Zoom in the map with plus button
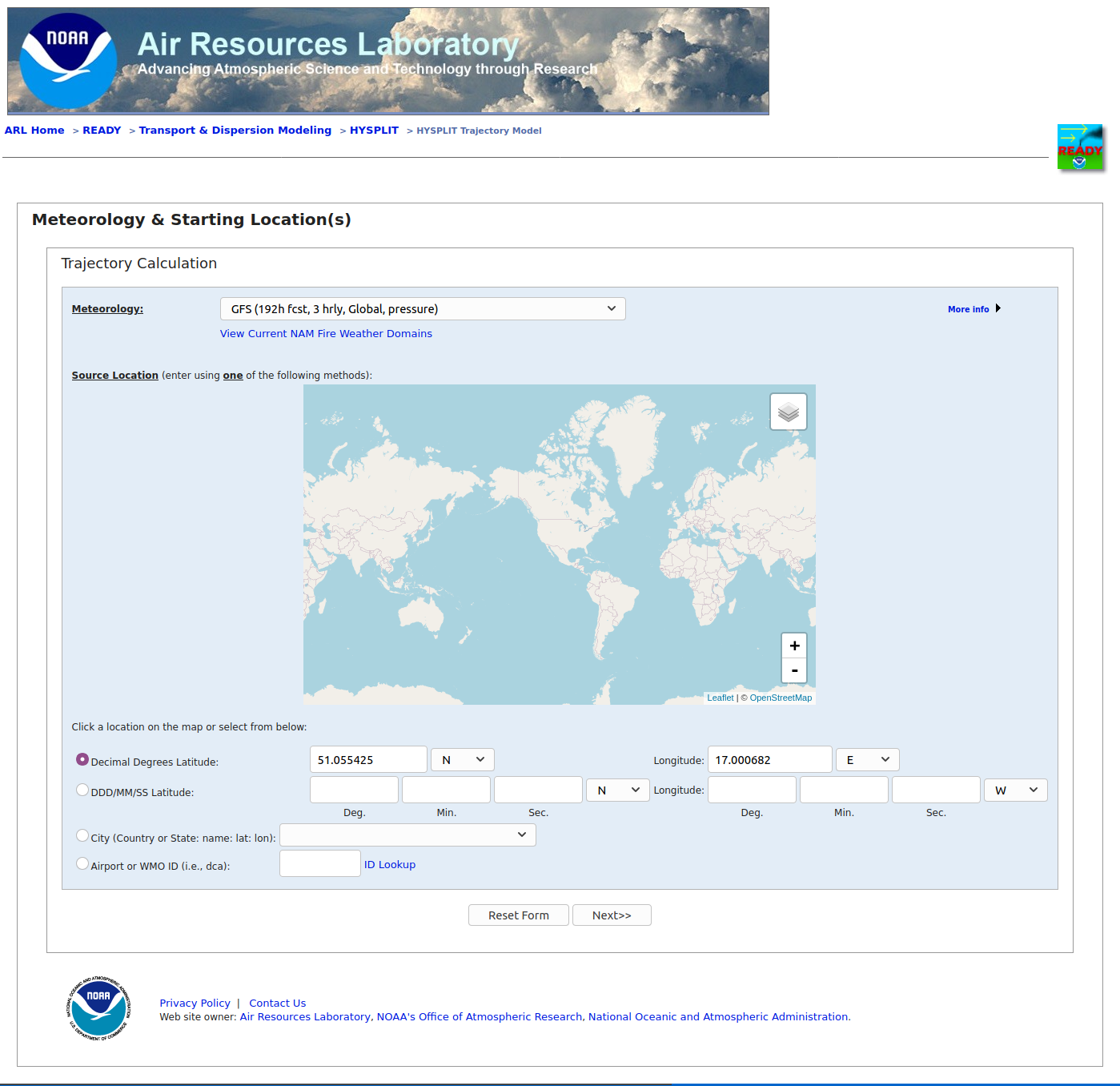This screenshot has height=1086, width=1120. click(x=794, y=646)
